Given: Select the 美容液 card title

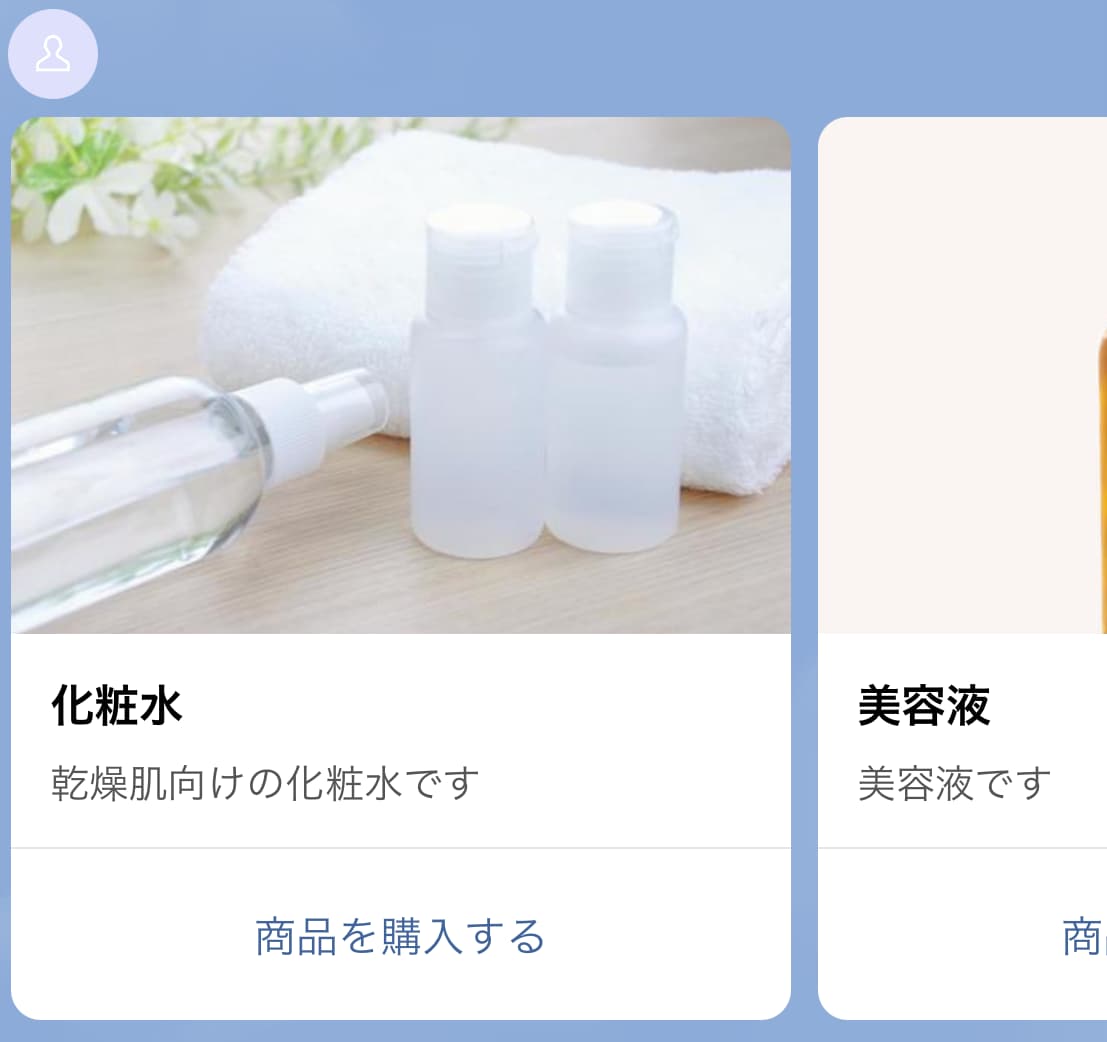Looking at the screenshot, I should [x=923, y=705].
